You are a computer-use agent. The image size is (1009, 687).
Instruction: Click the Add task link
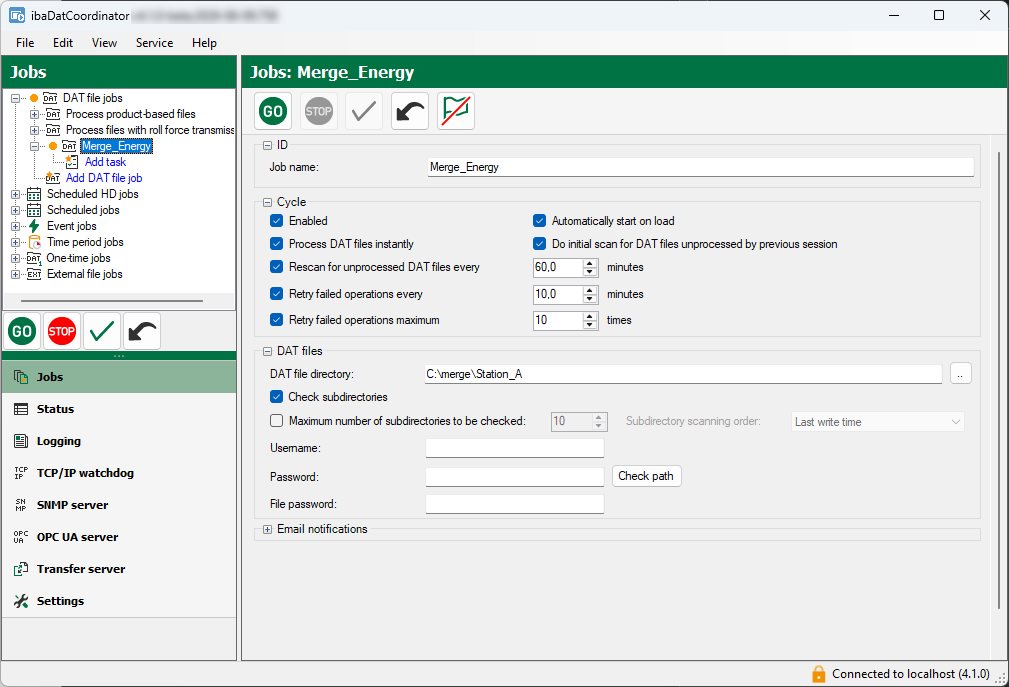coord(106,162)
